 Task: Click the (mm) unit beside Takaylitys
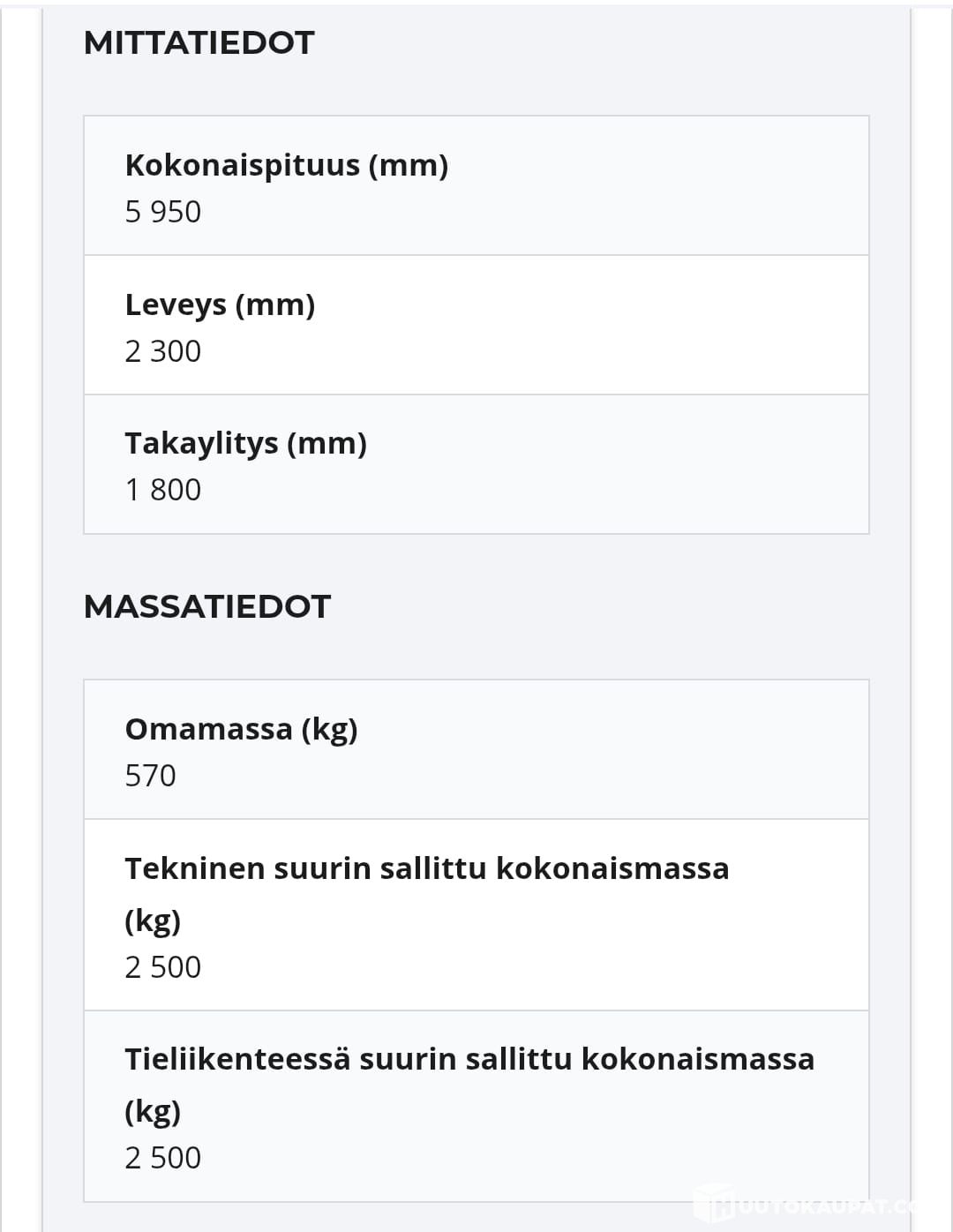click(x=326, y=443)
